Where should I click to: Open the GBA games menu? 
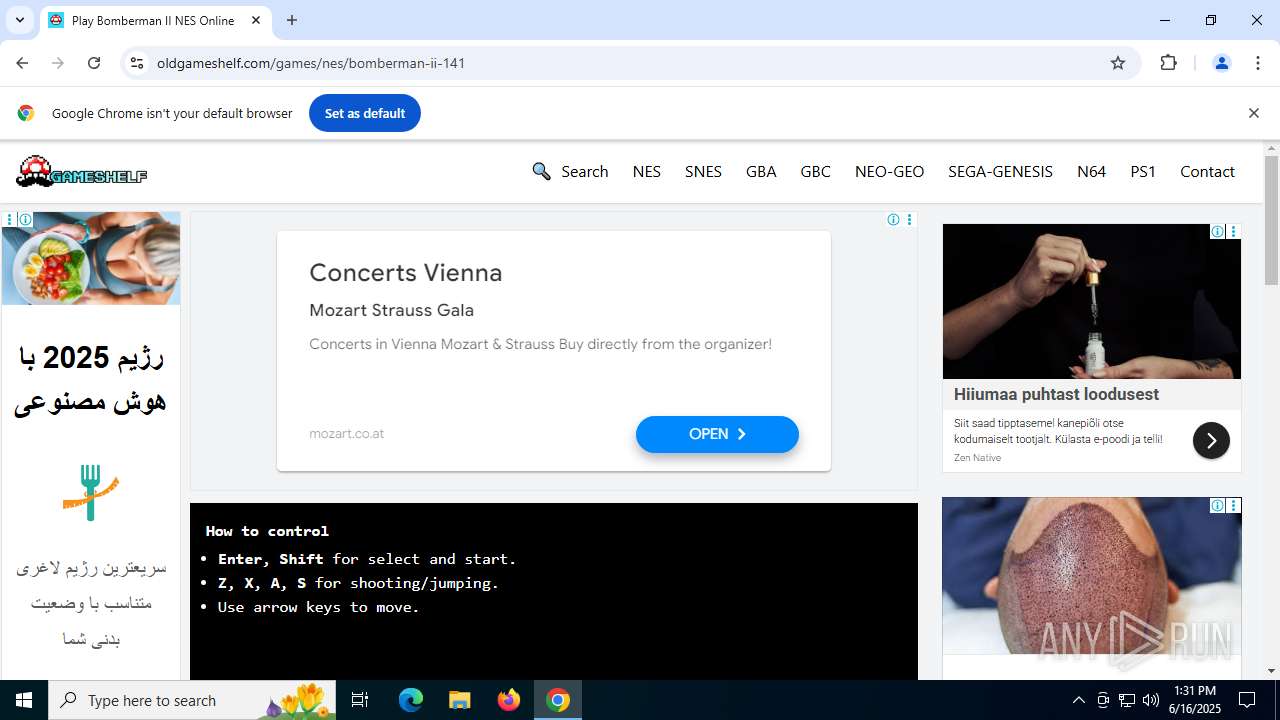(761, 171)
